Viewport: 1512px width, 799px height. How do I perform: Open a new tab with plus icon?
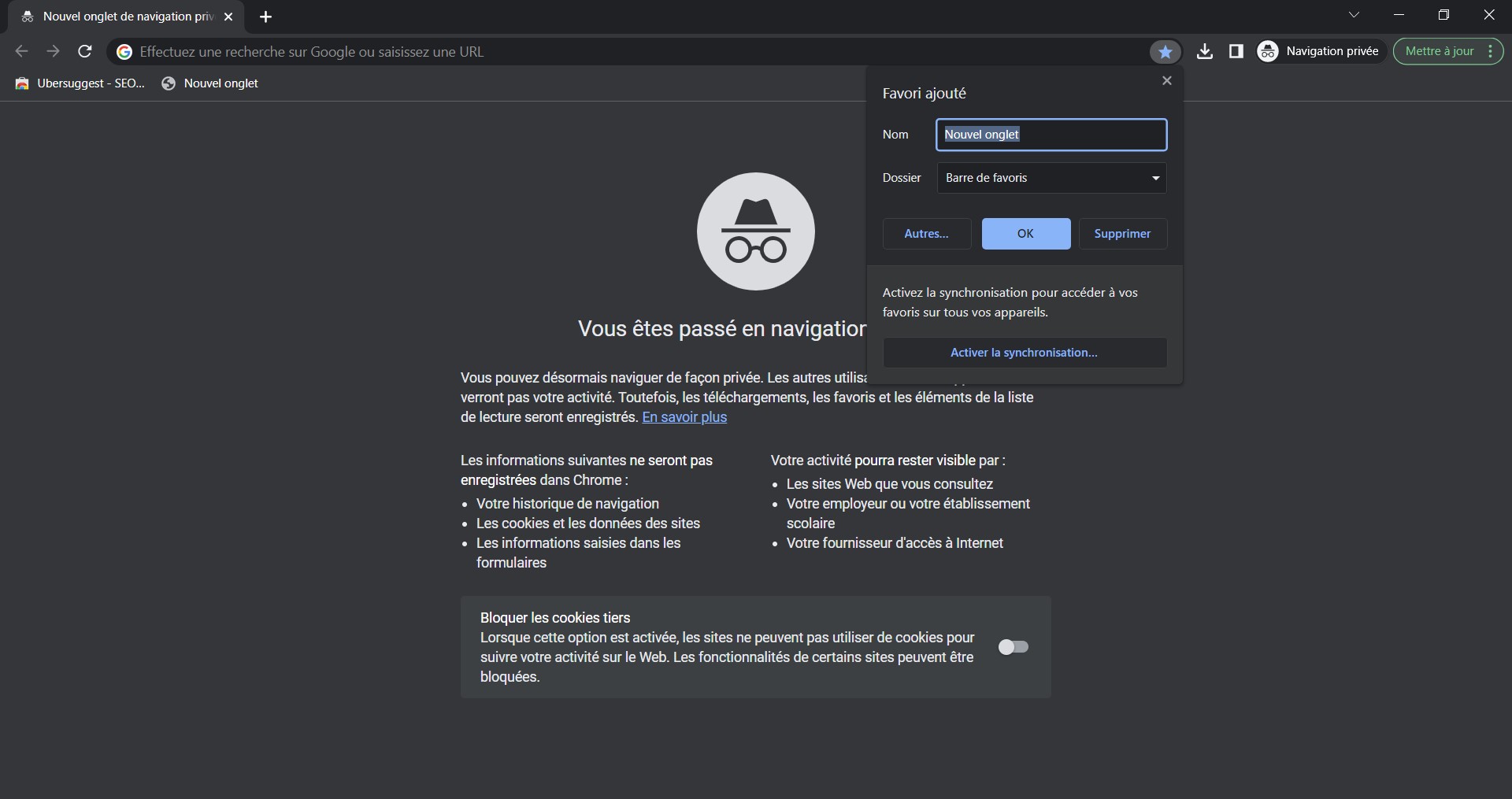[265, 17]
